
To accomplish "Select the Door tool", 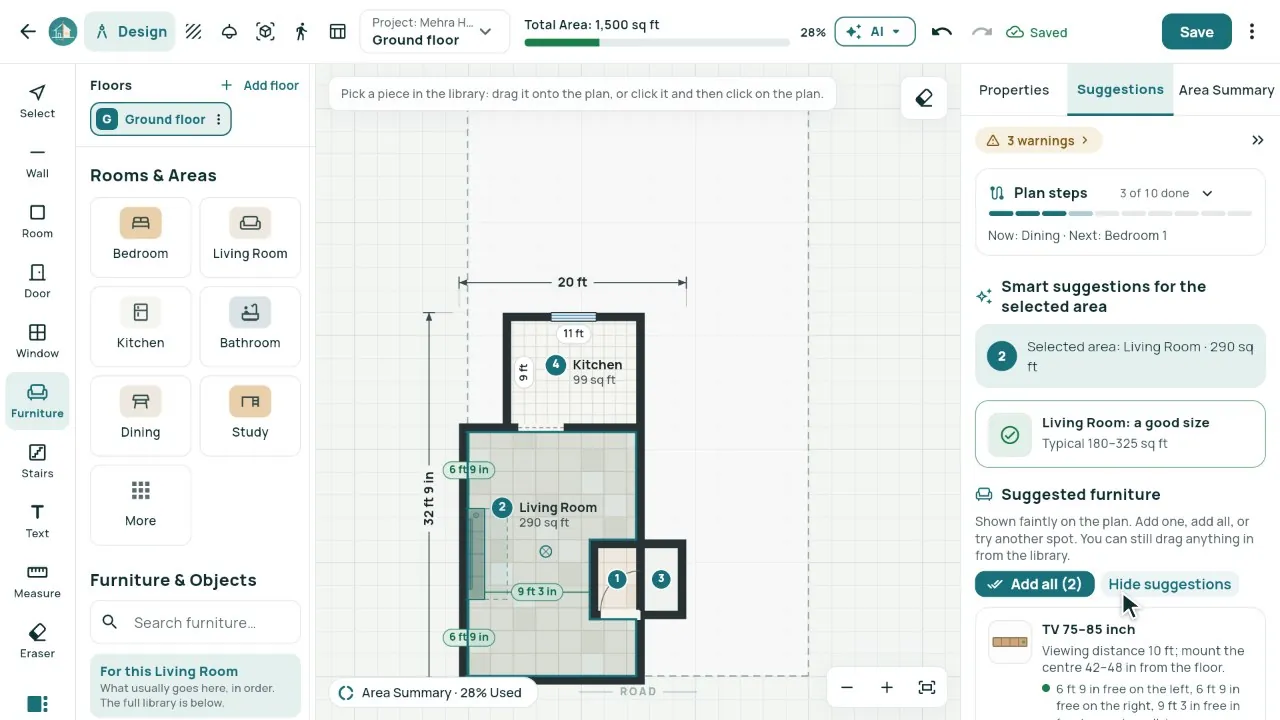I will 37,281.
